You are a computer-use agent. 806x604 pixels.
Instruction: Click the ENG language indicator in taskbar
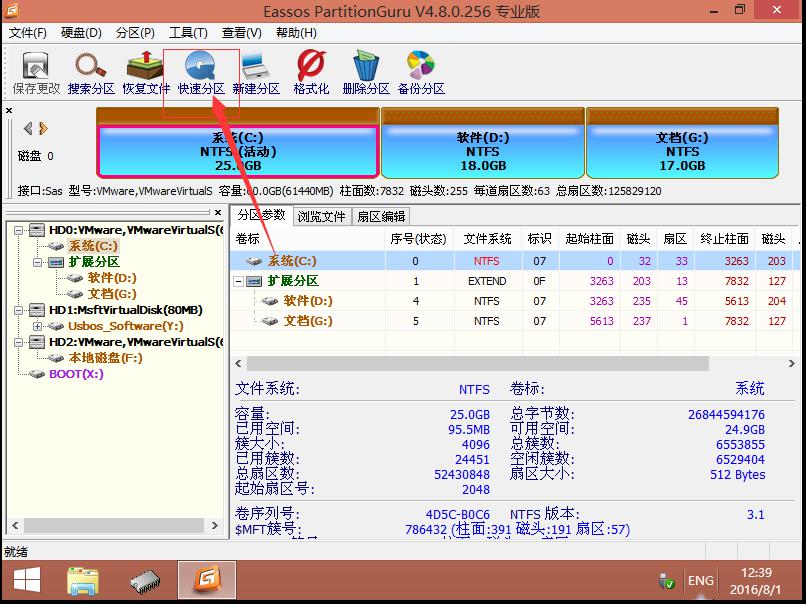click(x=700, y=580)
